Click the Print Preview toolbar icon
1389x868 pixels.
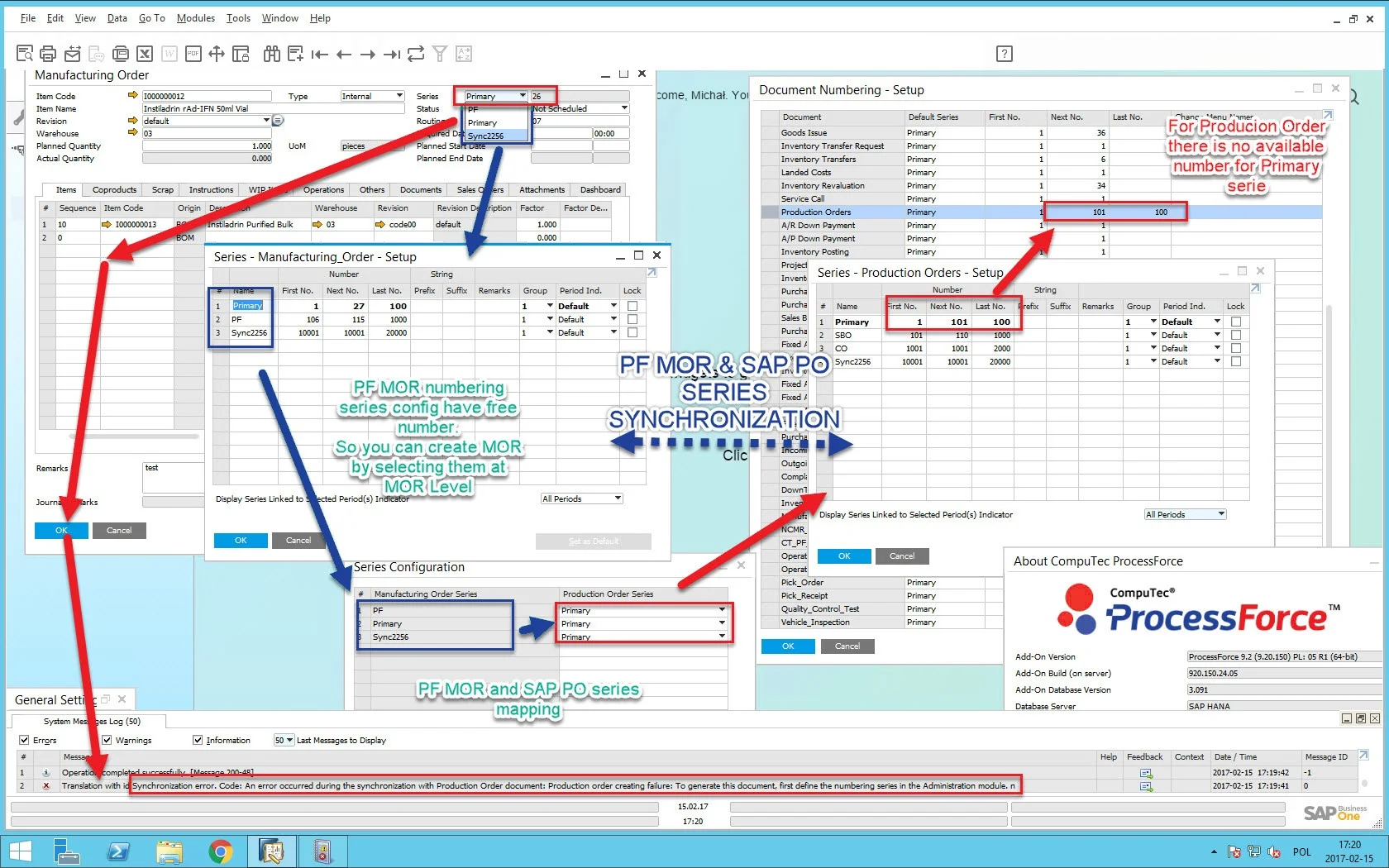[25, 54]
